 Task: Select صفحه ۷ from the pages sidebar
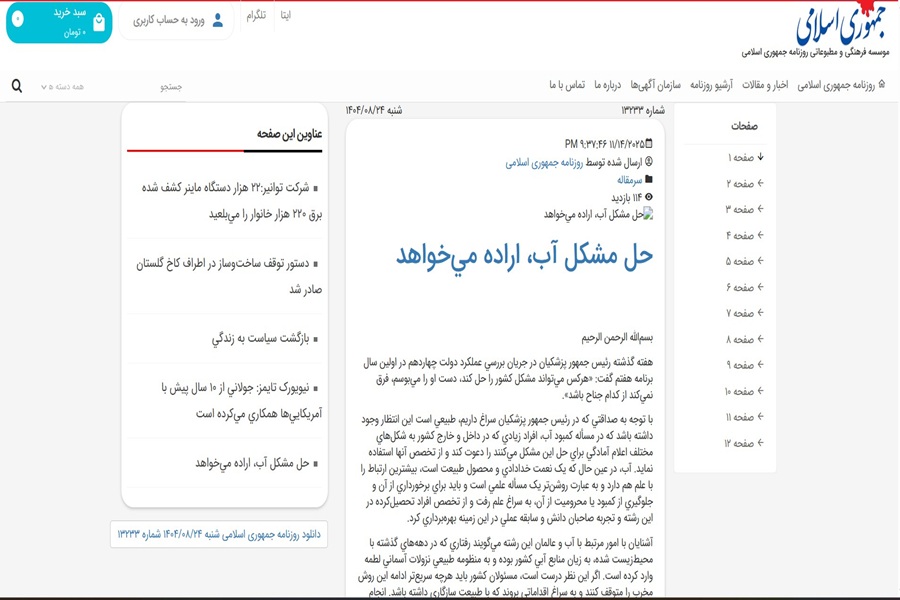point(741,314)
